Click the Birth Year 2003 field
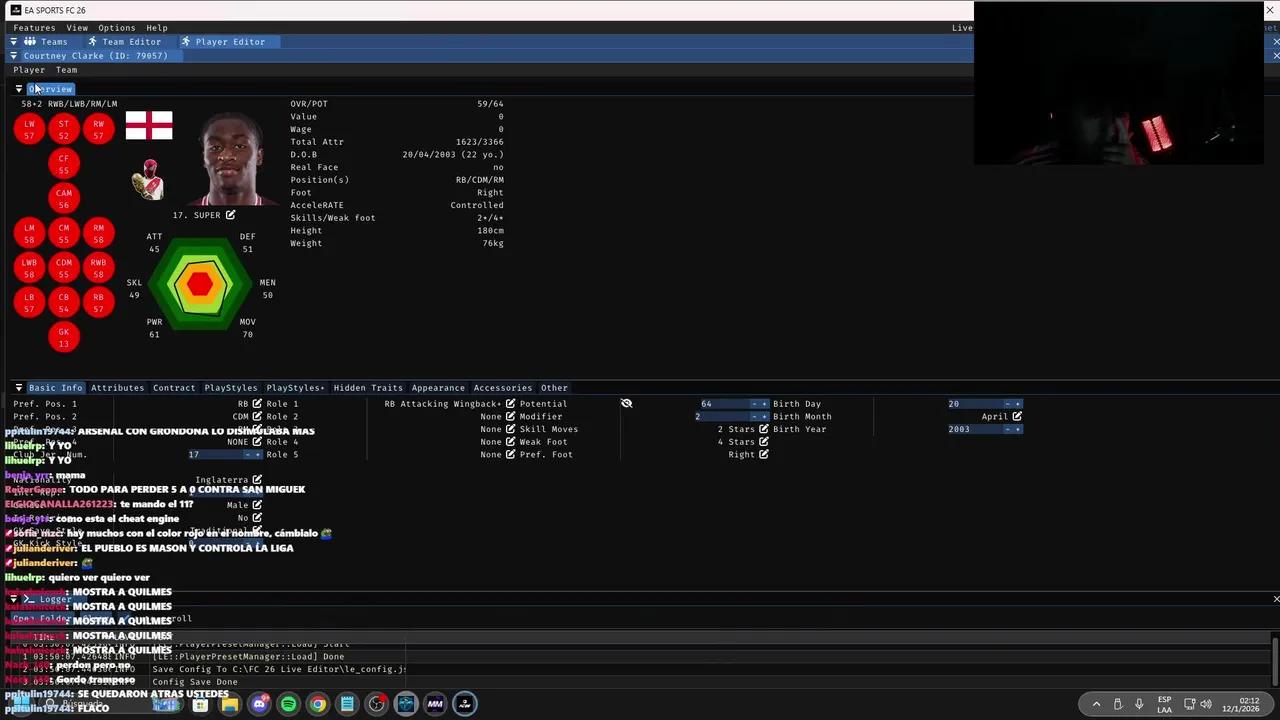 coord(975,429)
